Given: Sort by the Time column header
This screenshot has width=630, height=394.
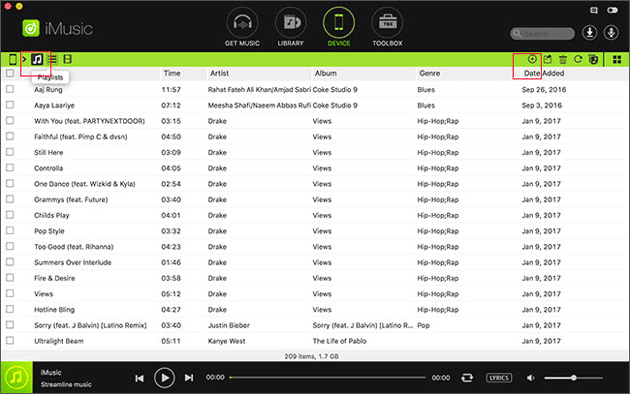Looking at the screenshot, I should [172, 73].
